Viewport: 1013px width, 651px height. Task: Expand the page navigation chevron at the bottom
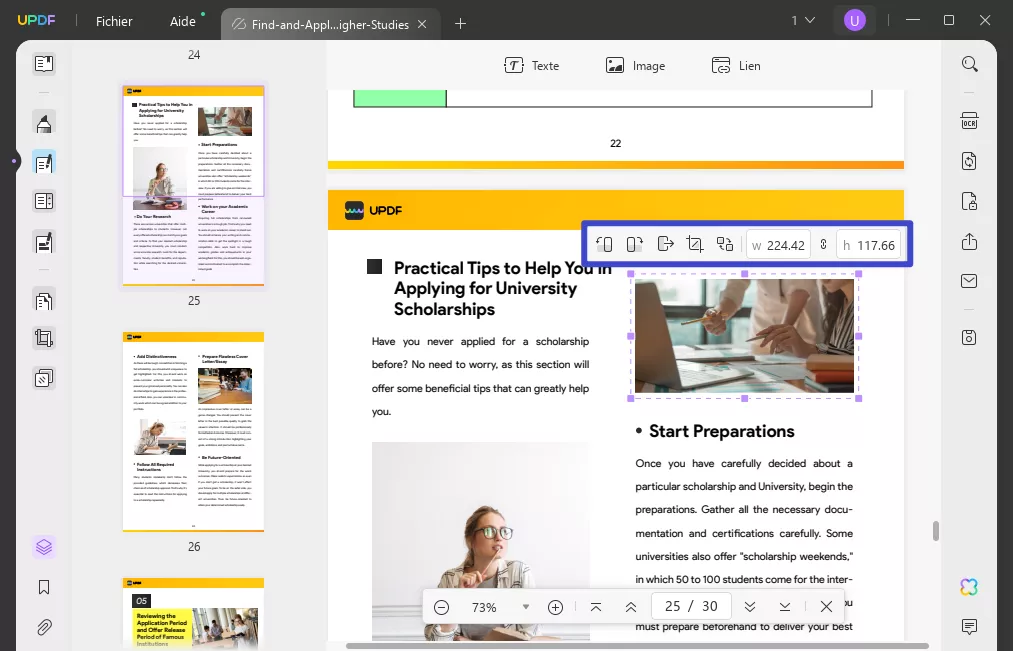tap(750, 606)
